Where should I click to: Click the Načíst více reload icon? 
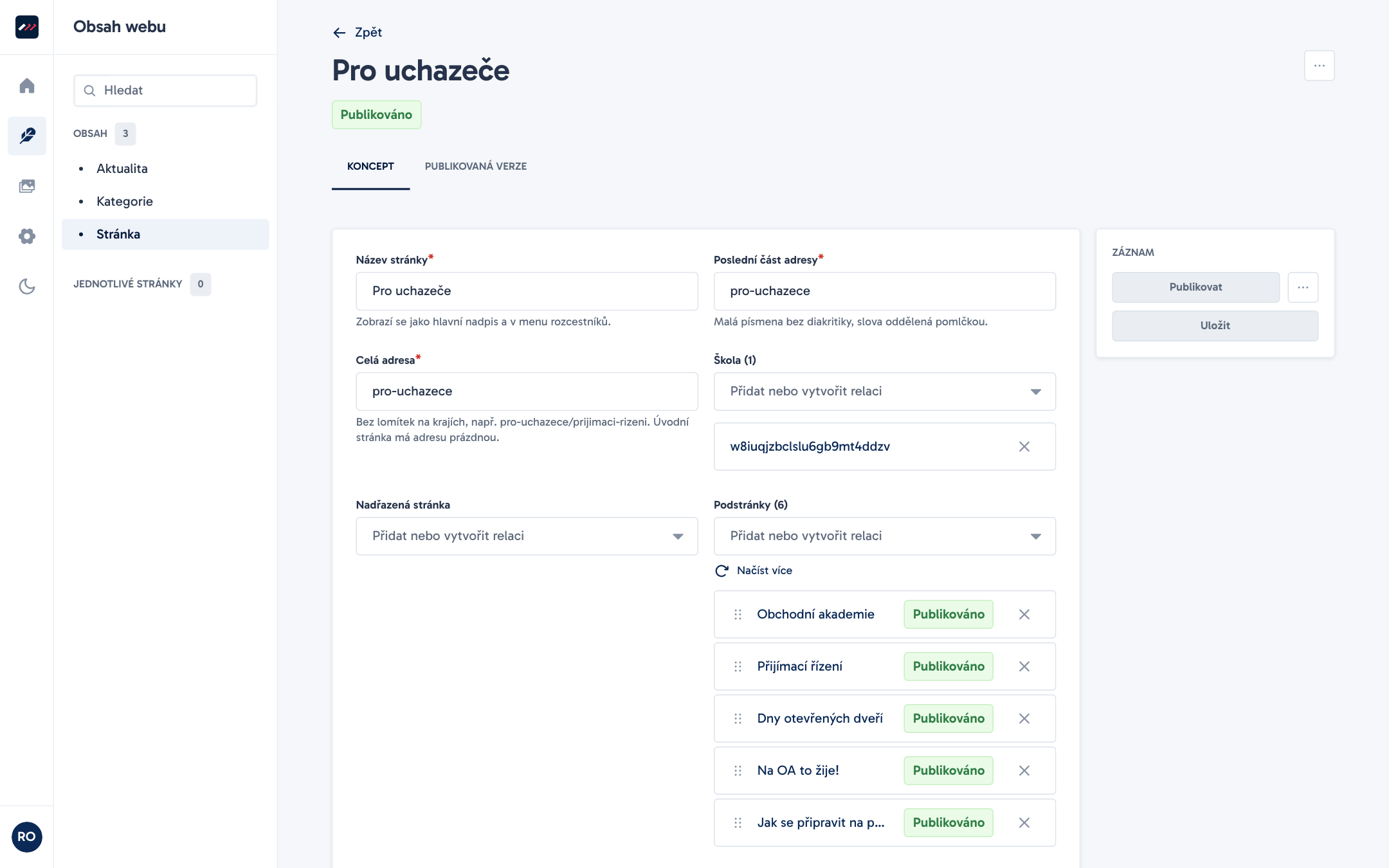click(722, 570)
